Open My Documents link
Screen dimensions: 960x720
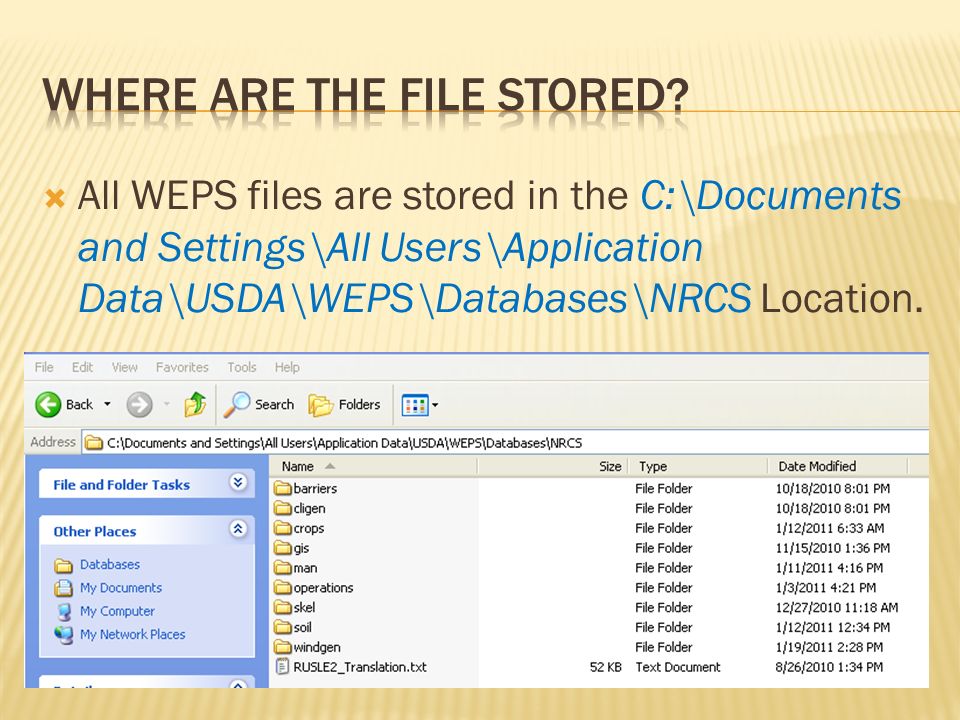point(121,588)
